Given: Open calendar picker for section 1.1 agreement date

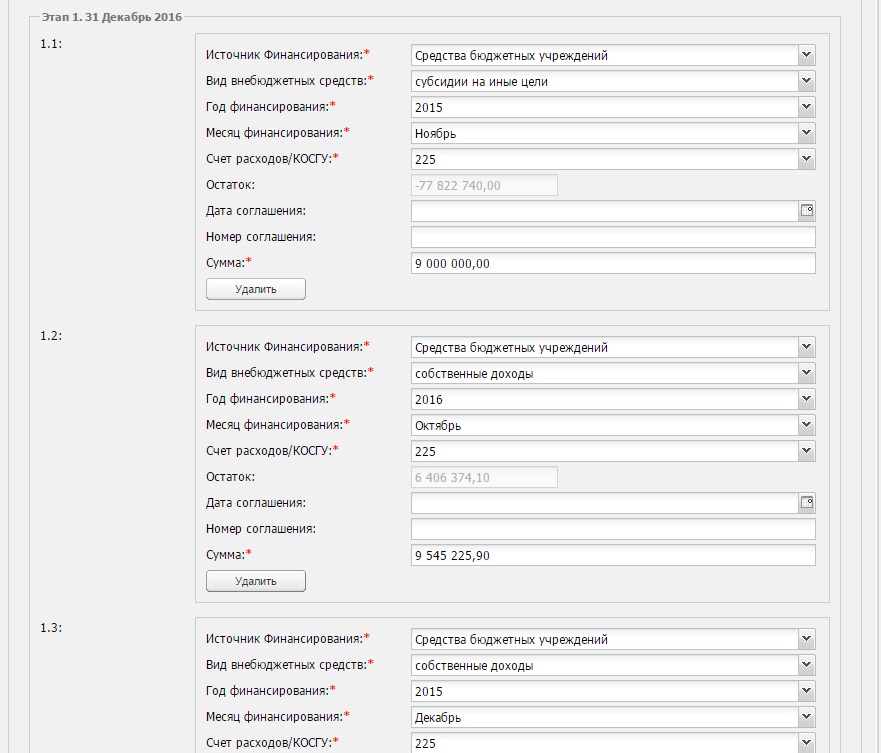Looking at the screenshot, I should click(807, 211).
